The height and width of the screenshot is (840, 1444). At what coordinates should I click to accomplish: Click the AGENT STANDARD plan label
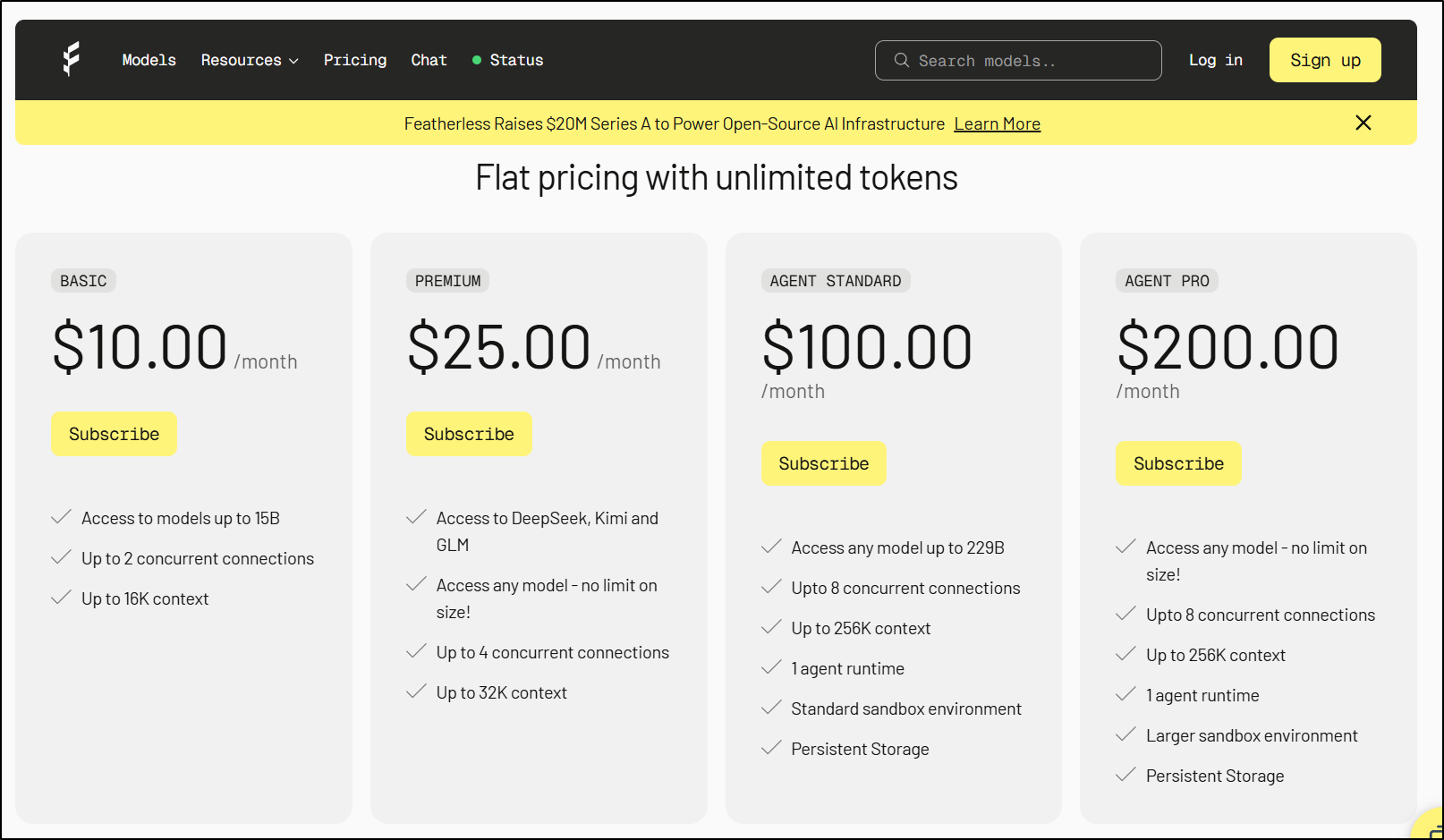coord(836,281)
